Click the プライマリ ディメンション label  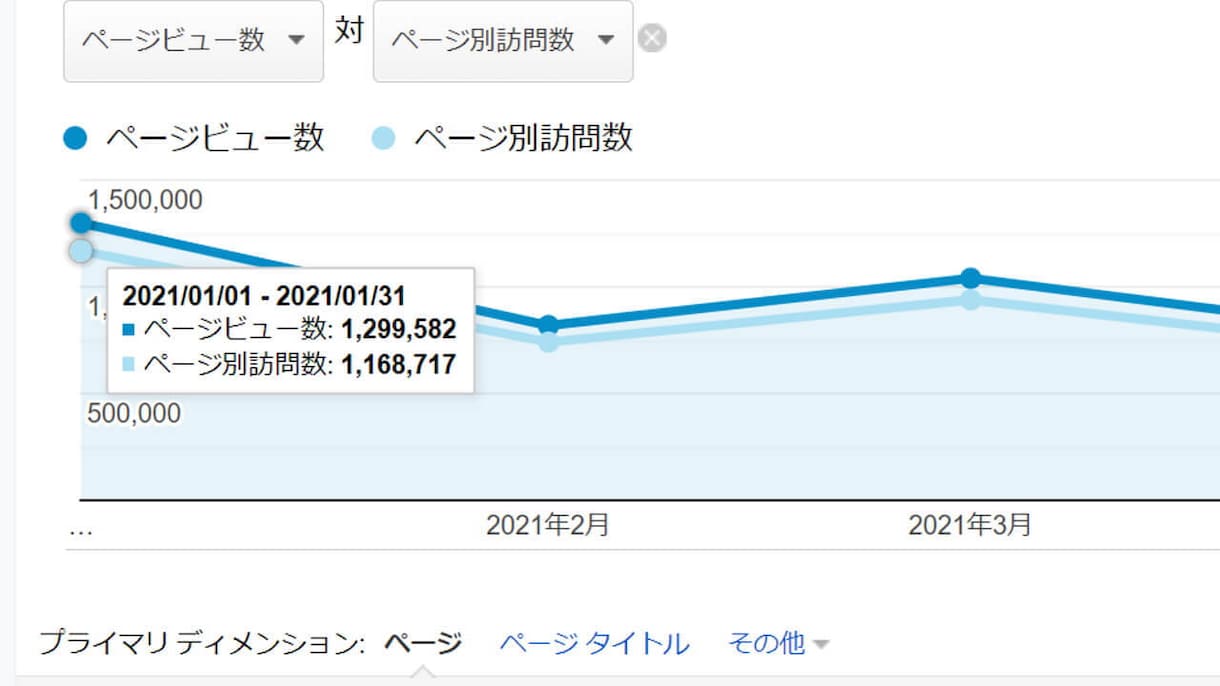202,643
